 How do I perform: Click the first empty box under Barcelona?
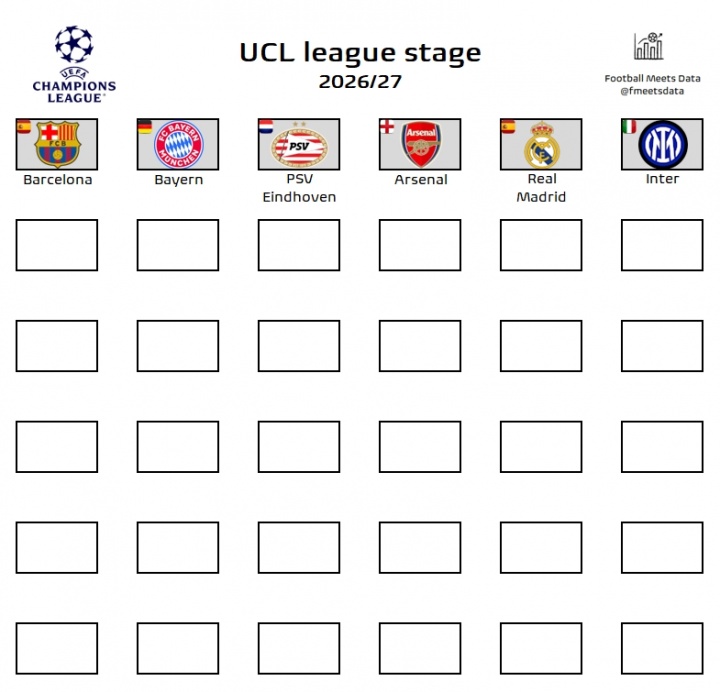point(57,245)
